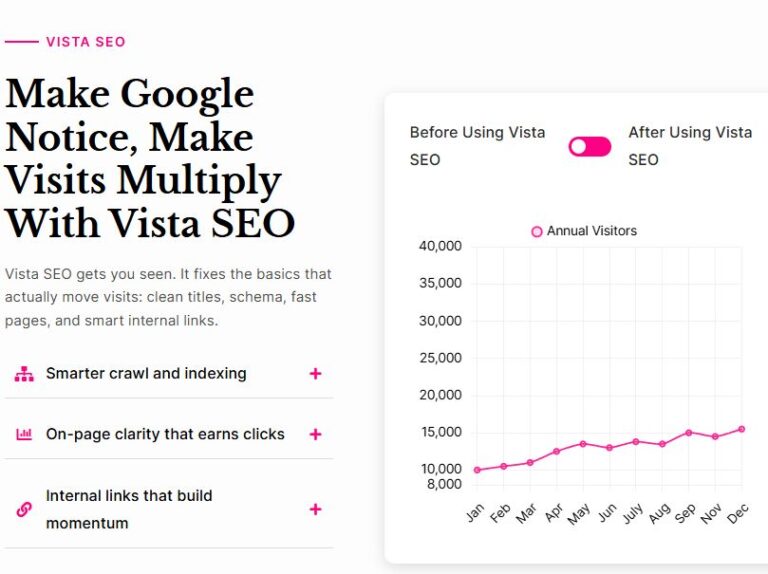Click the Sep data point on the line
The height and width of the screenshot is (574, 768).
(x=689, y=433)
